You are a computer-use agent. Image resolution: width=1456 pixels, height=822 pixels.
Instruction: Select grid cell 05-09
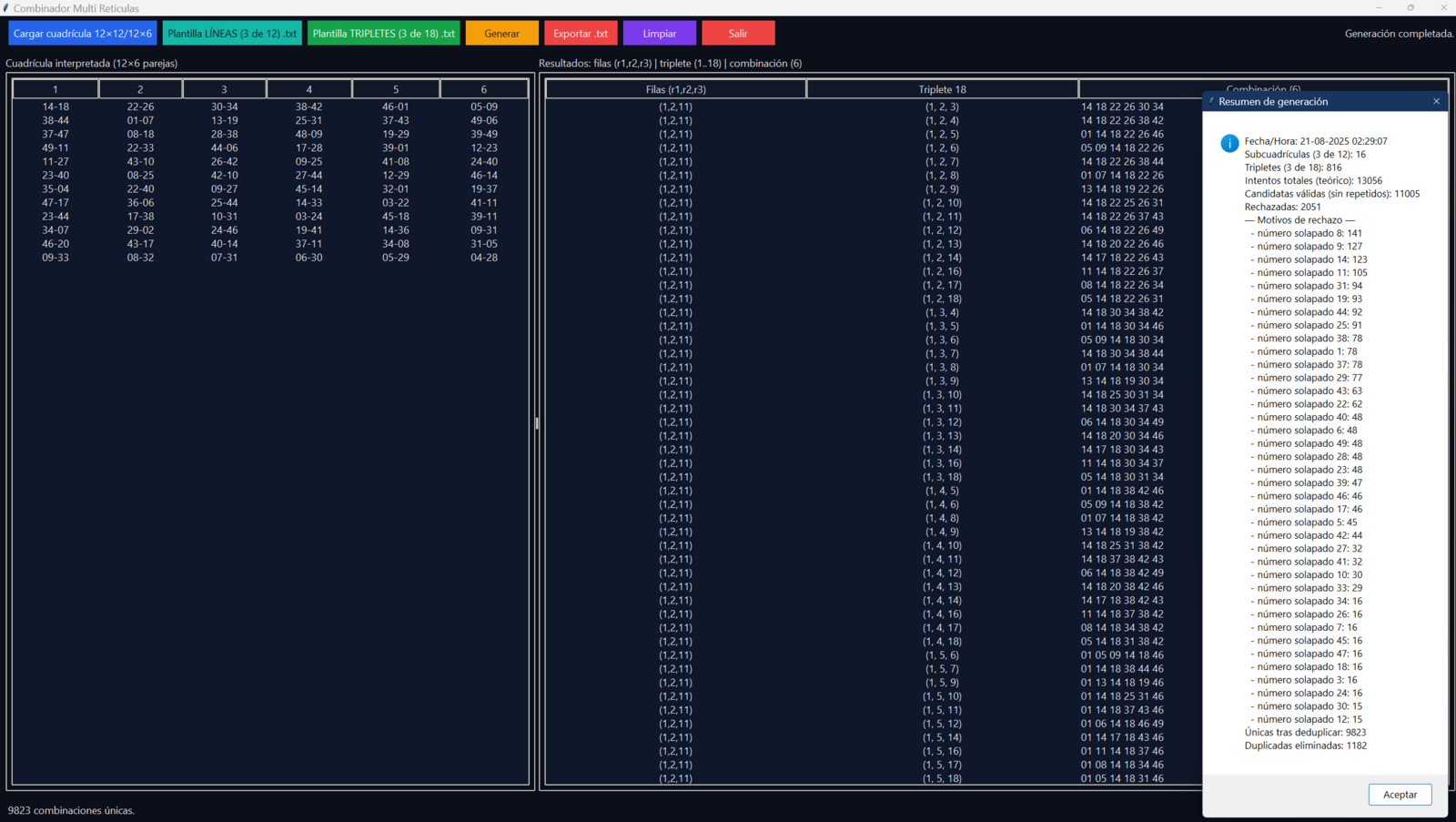484,107
